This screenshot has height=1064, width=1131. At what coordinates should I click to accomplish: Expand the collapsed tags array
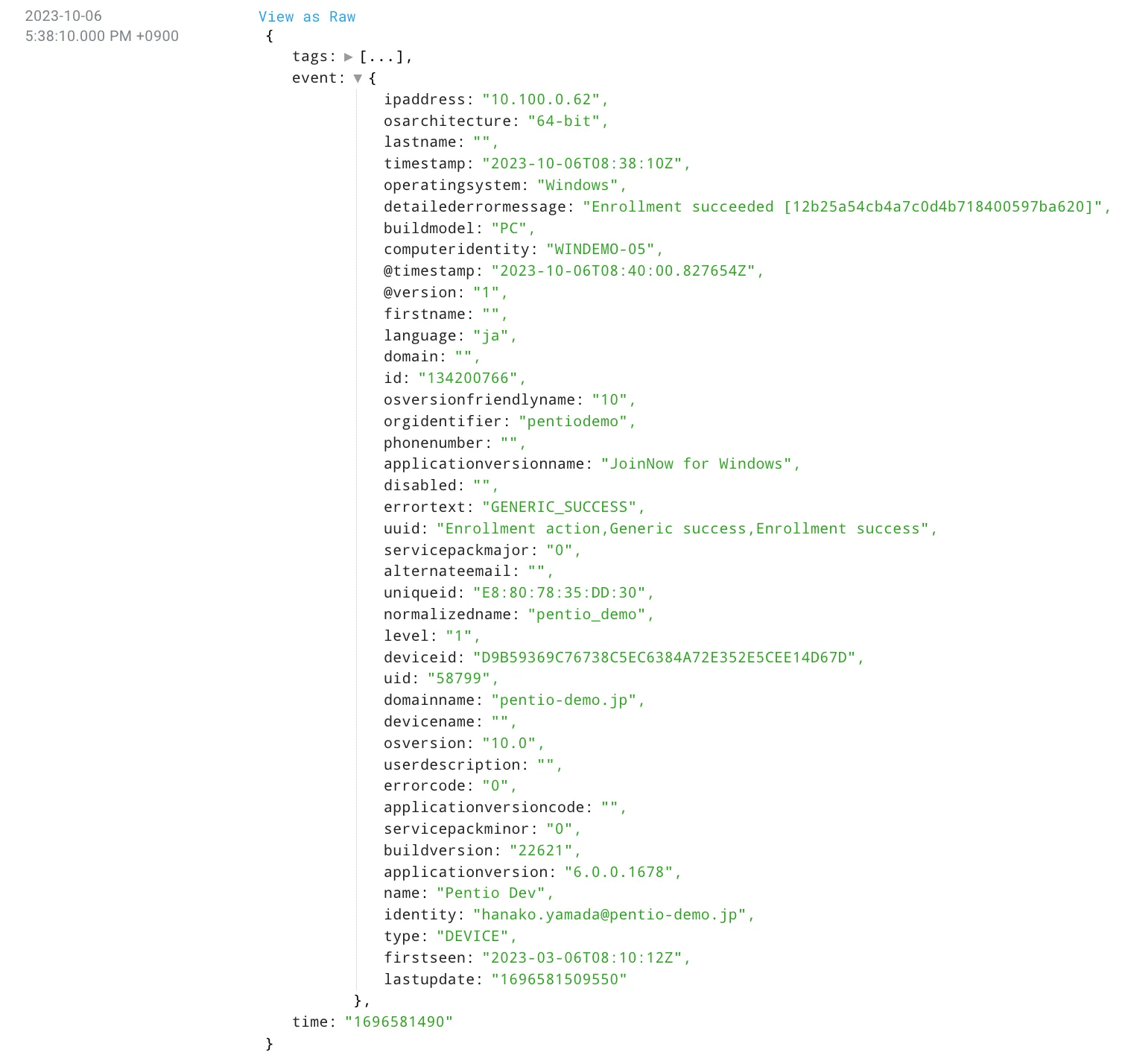click(348, 57)
